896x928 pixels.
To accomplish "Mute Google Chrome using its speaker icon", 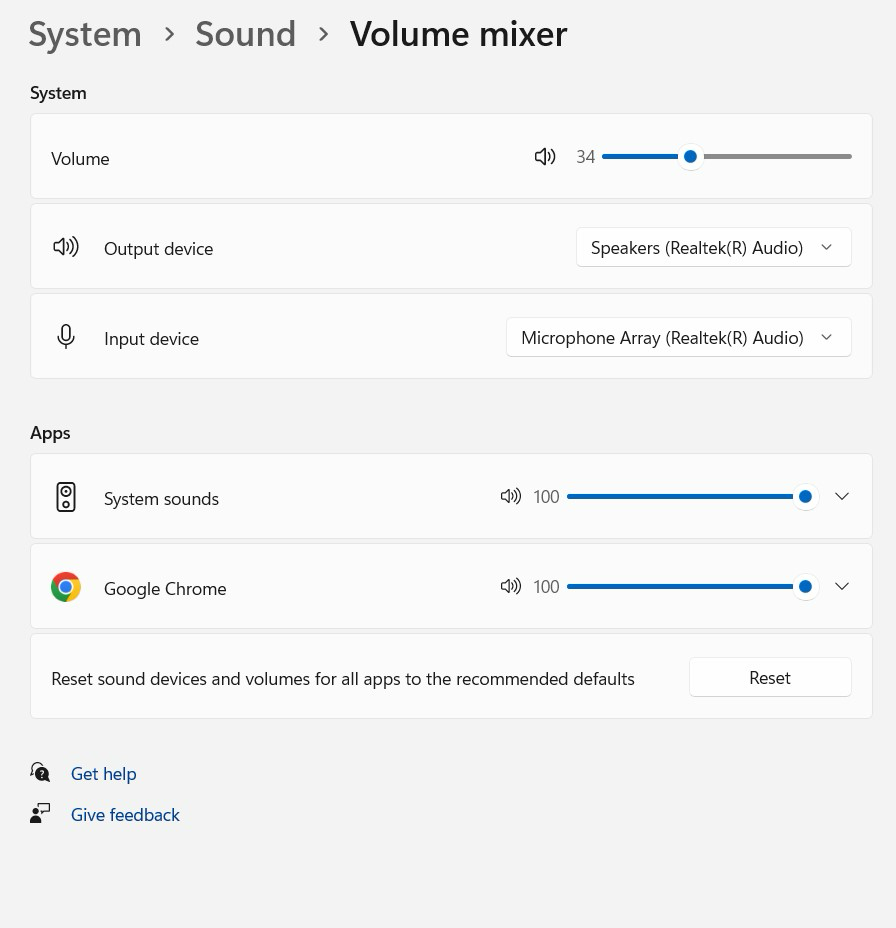I will click(510, 587).
